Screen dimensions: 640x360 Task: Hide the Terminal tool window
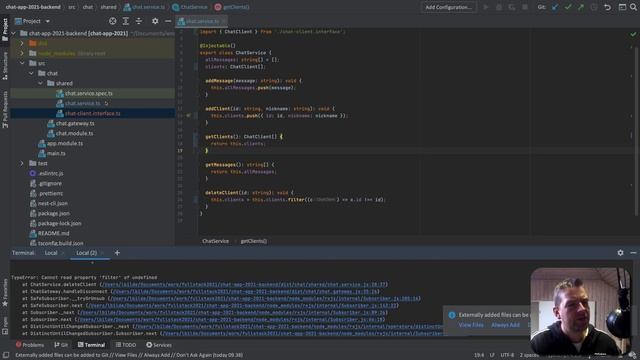[633, 253]
